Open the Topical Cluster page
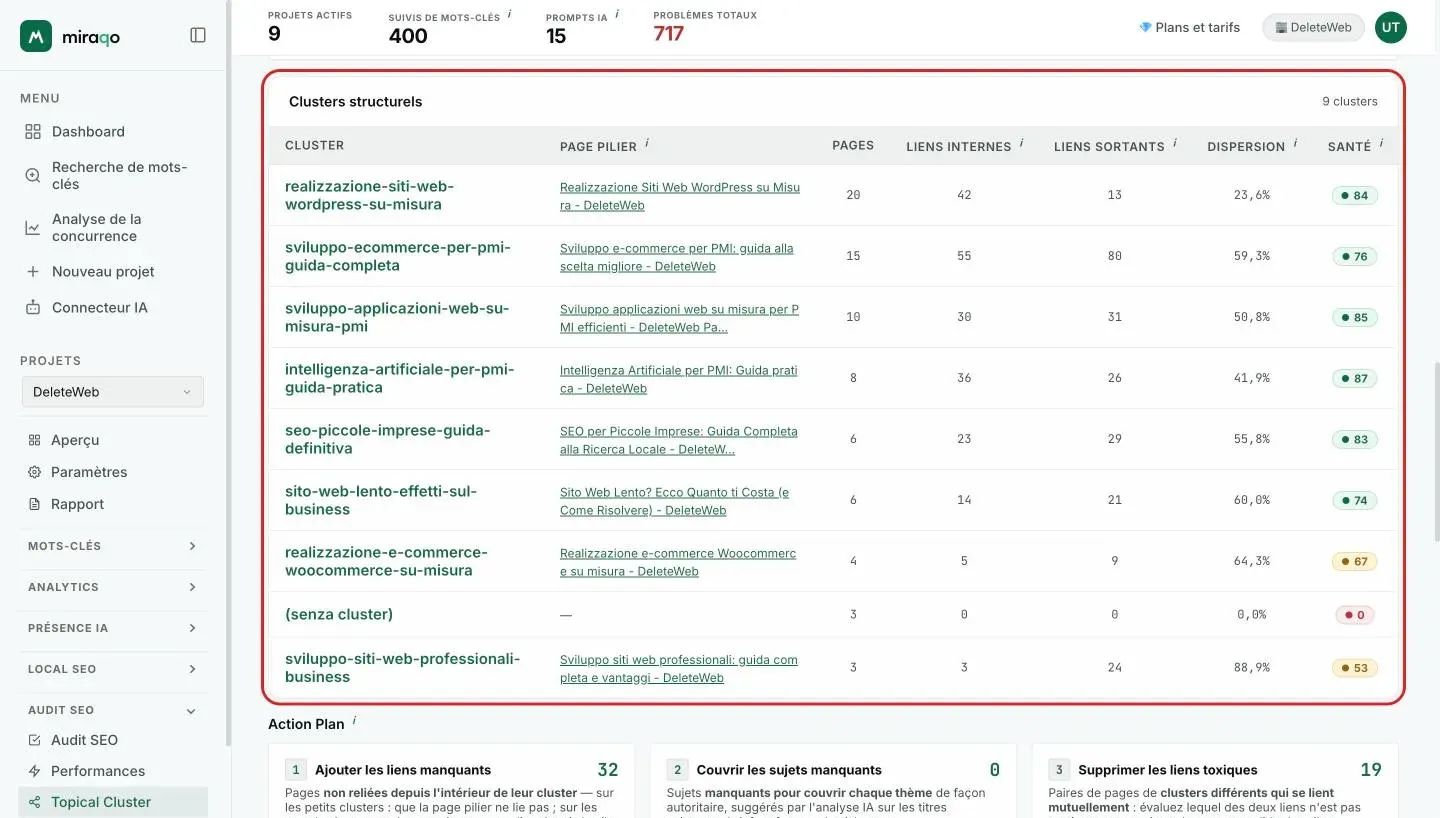This screenshot has height=818, width=1440. pyautogui.click(x=112, y=802)
